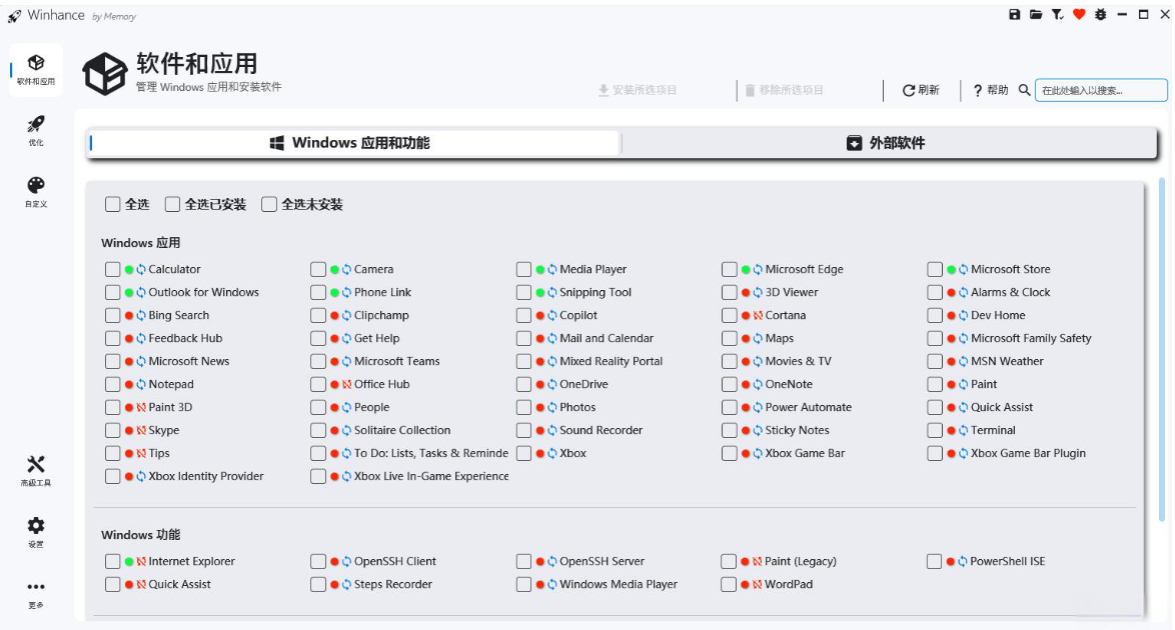Image resolution: width=1175 pixels, height=630 pixels.
Task: Click the bug report icon
Action: pos(1100,15)
